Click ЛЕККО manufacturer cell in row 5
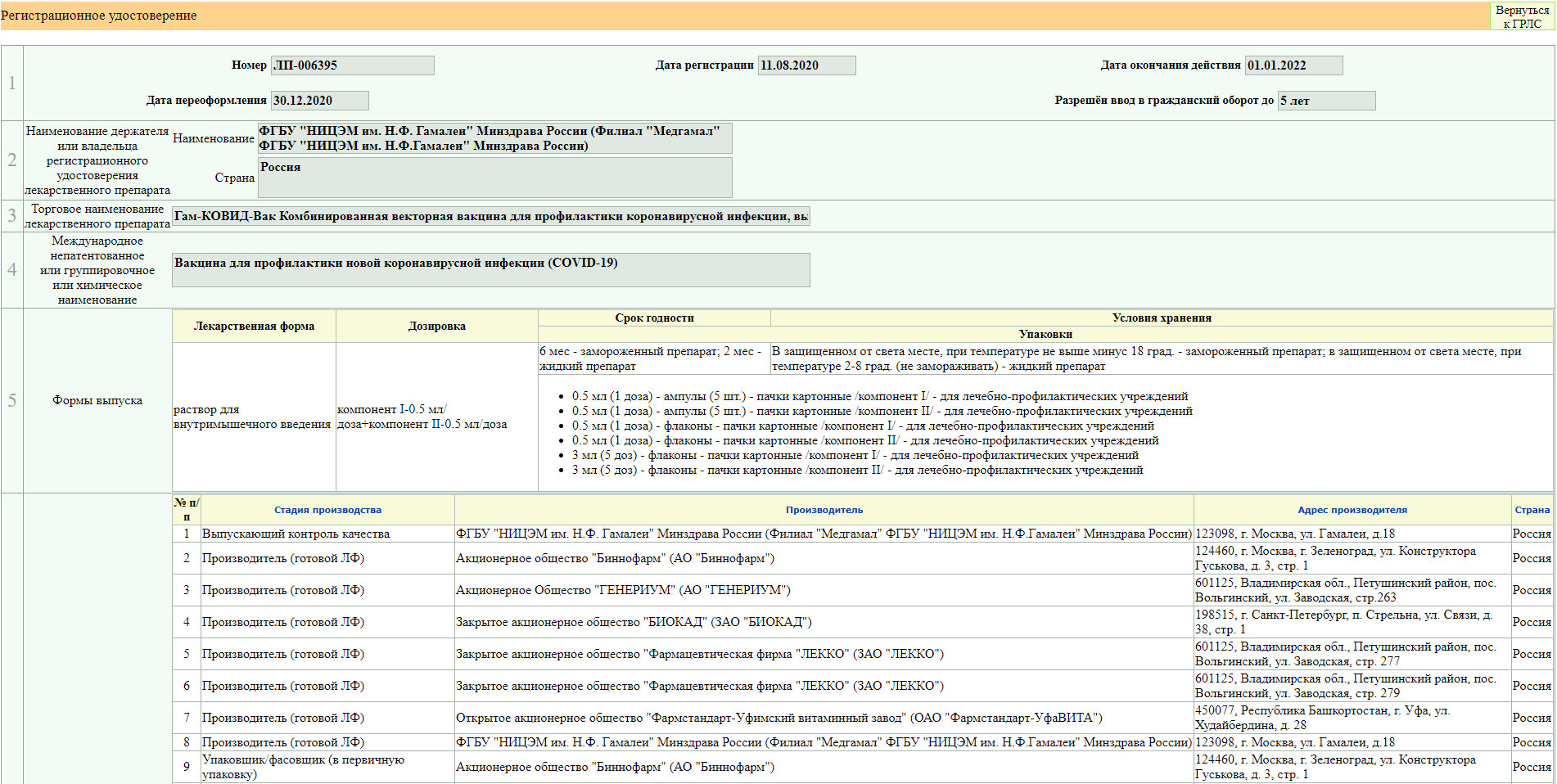 coord(824,654)
